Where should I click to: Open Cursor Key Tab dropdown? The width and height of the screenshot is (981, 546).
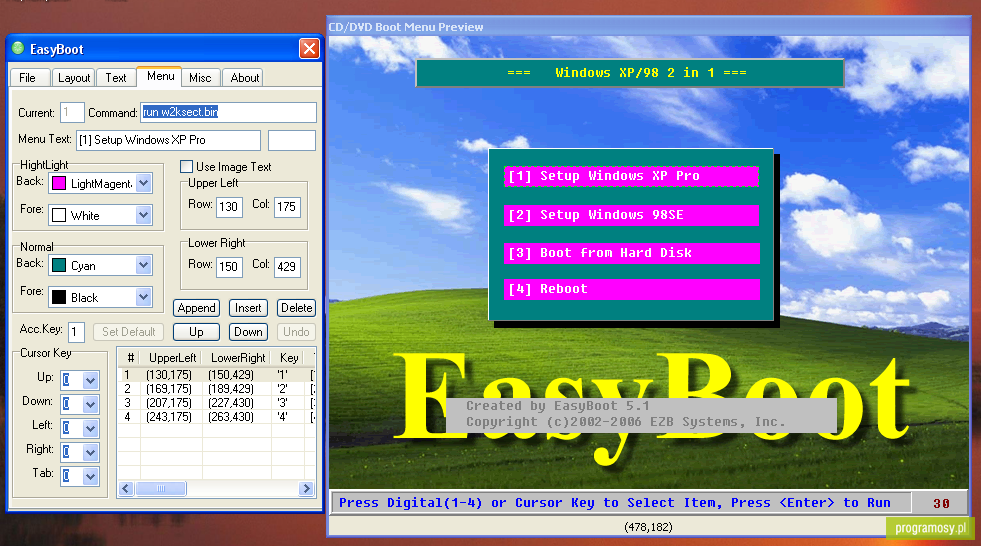pos(90,477)
